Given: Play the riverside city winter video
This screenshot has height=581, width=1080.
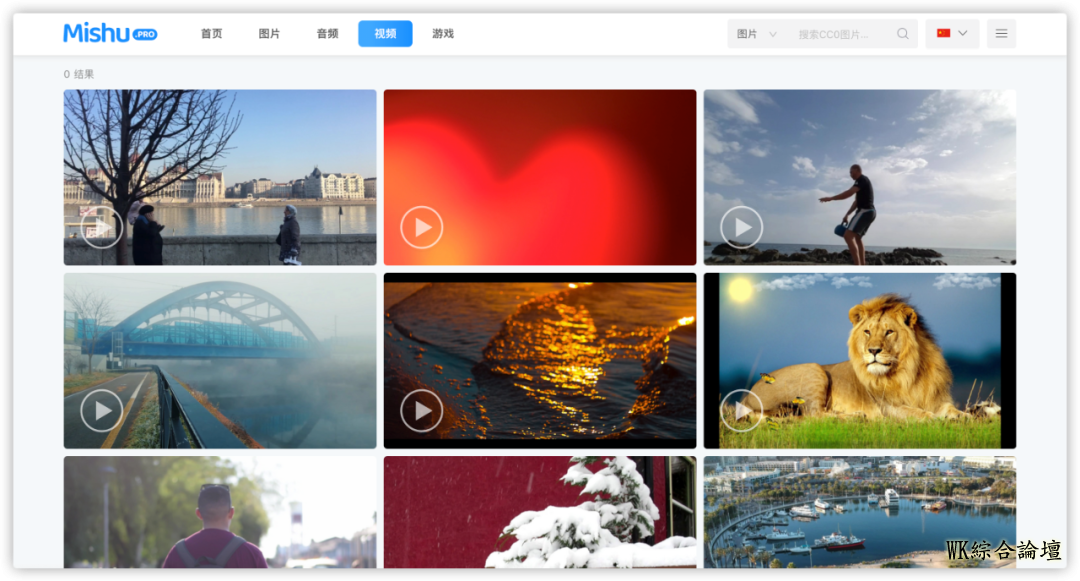Looking at the screenshot, I should [x=102, y=226].
